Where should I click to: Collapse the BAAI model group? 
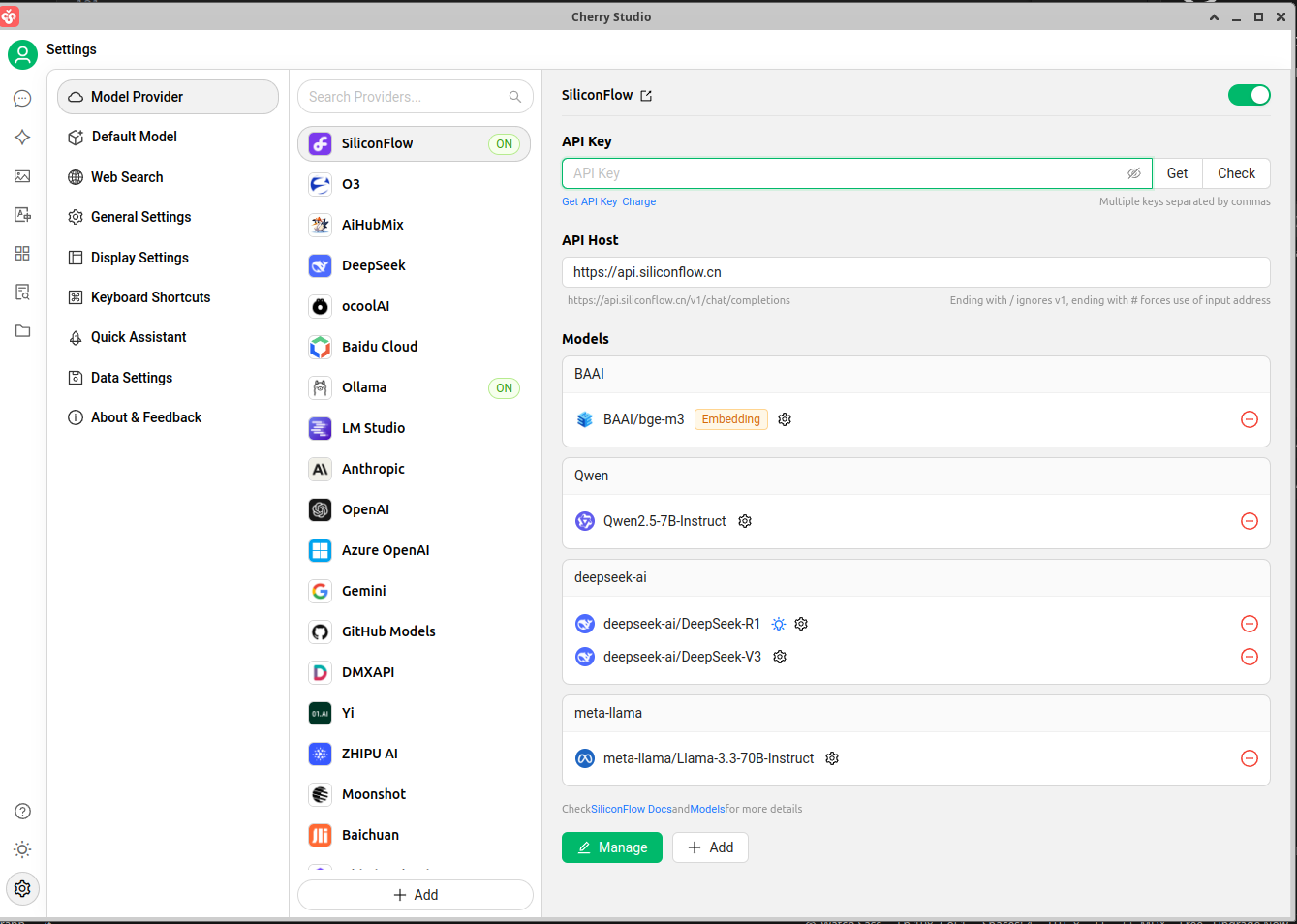pyautogui.click(x=916, y=374)
